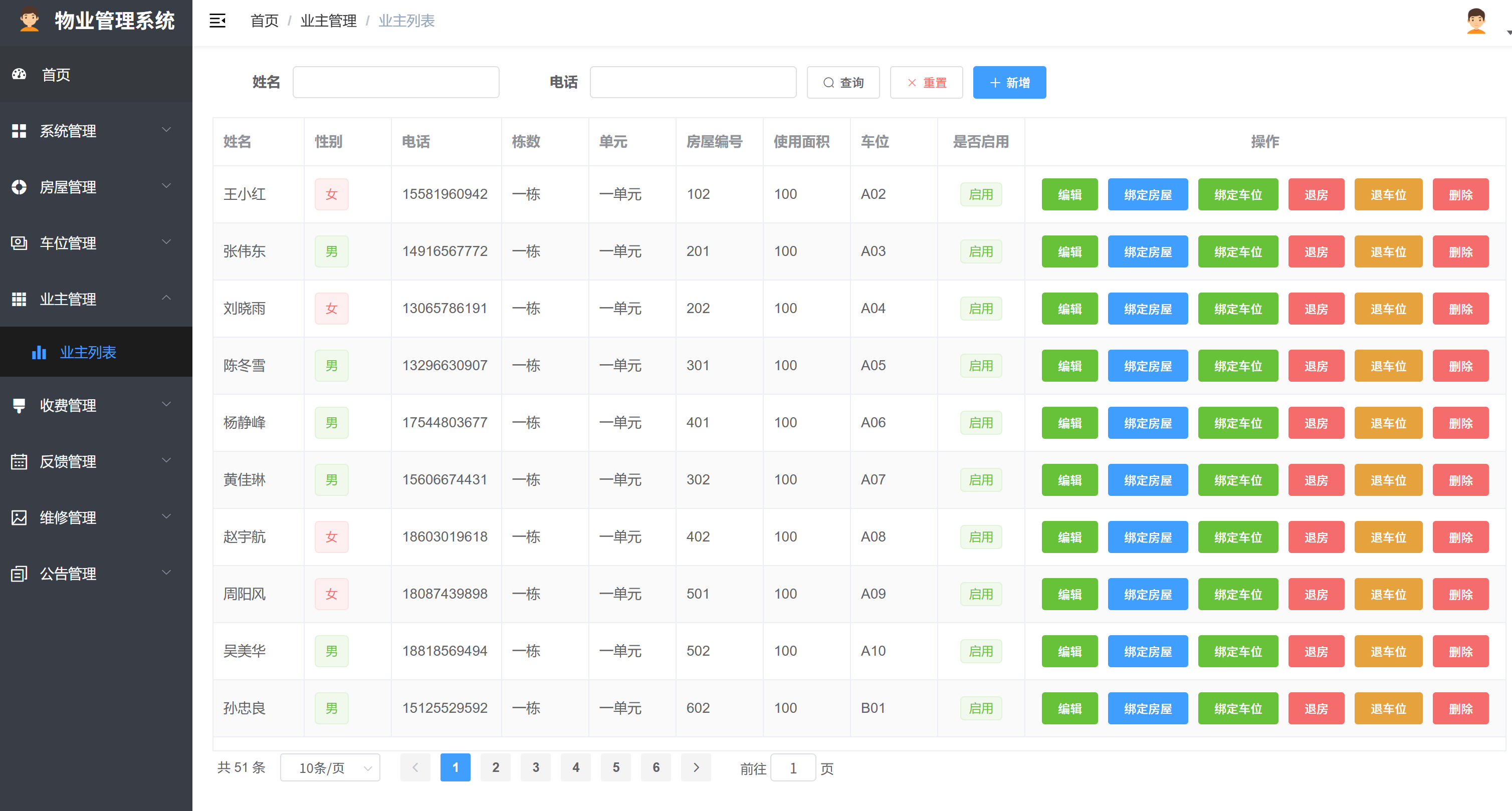Expand the 收费管理 submenu chevron
Image resolution: width=1512 pixels, height=811 pixels.
point(167,404)
